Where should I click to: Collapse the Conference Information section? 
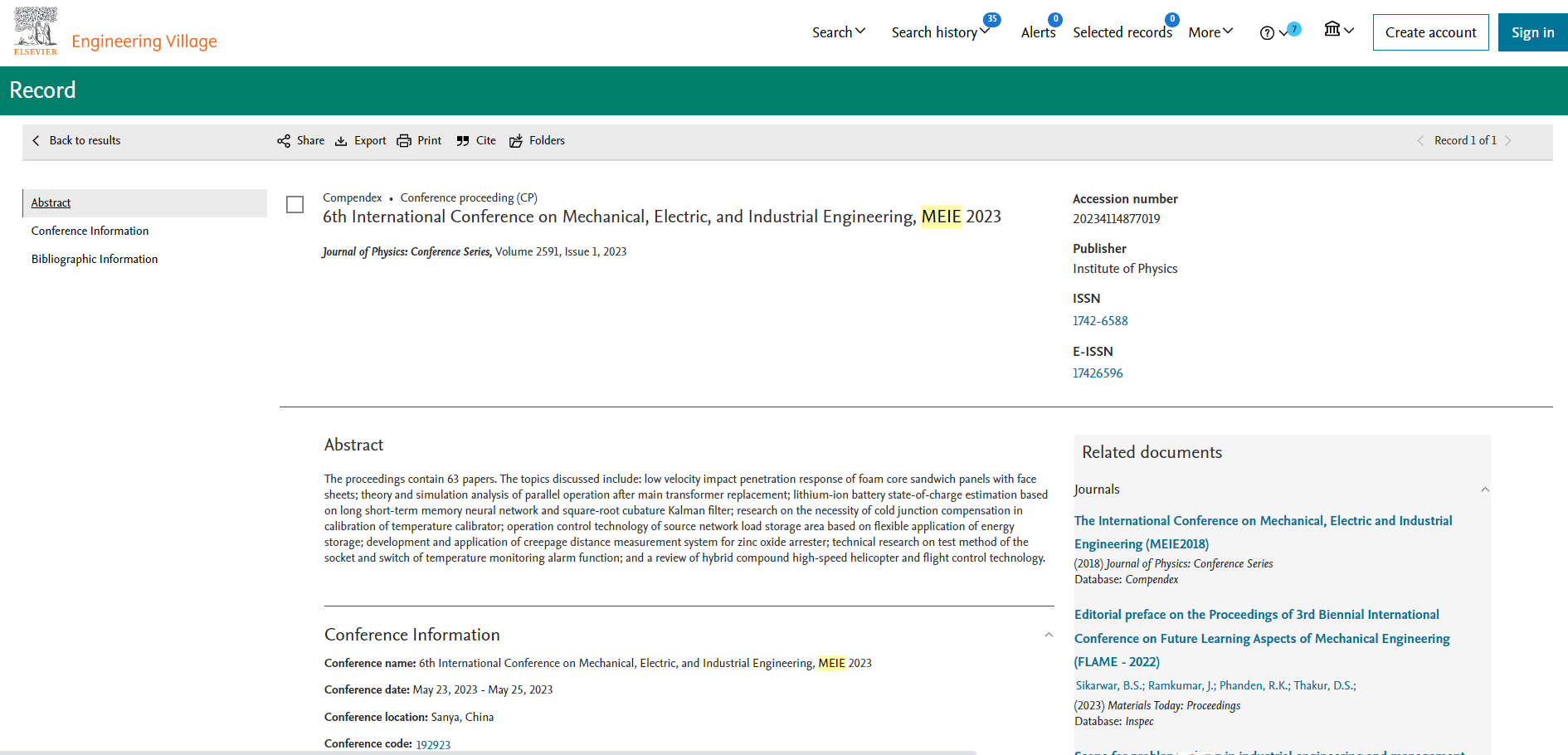coord(1049,635)
